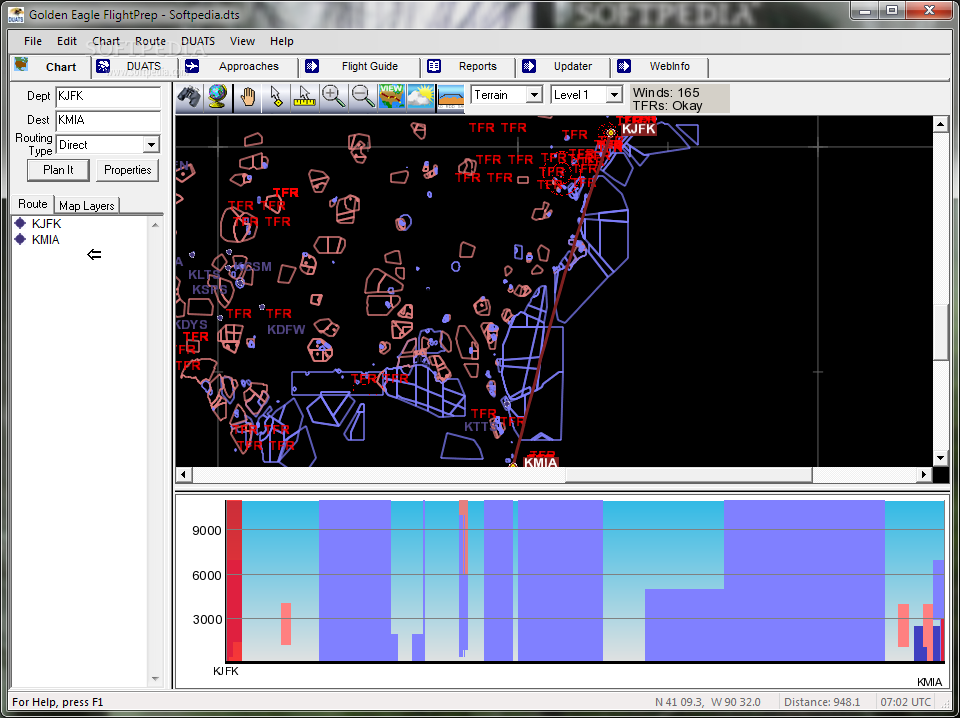The image size is (960, 718).
Task: Click the KTTS label on the map
Action: pos(479,427)
